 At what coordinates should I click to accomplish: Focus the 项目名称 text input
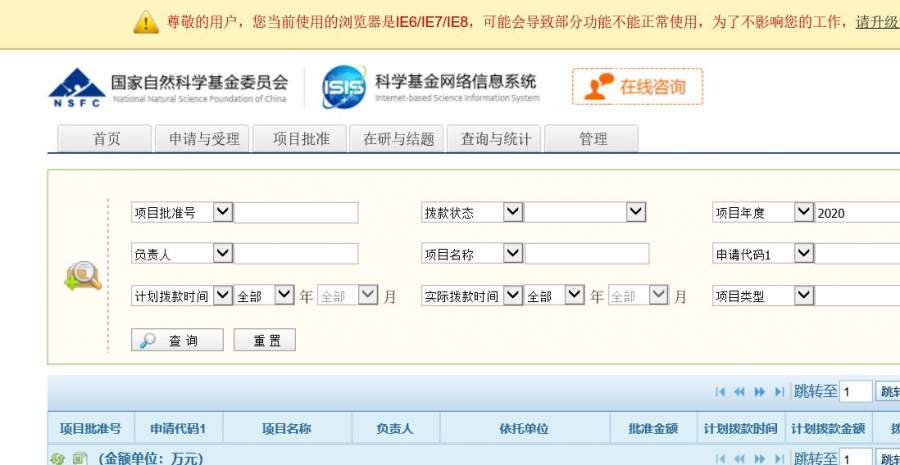(587, 253)
